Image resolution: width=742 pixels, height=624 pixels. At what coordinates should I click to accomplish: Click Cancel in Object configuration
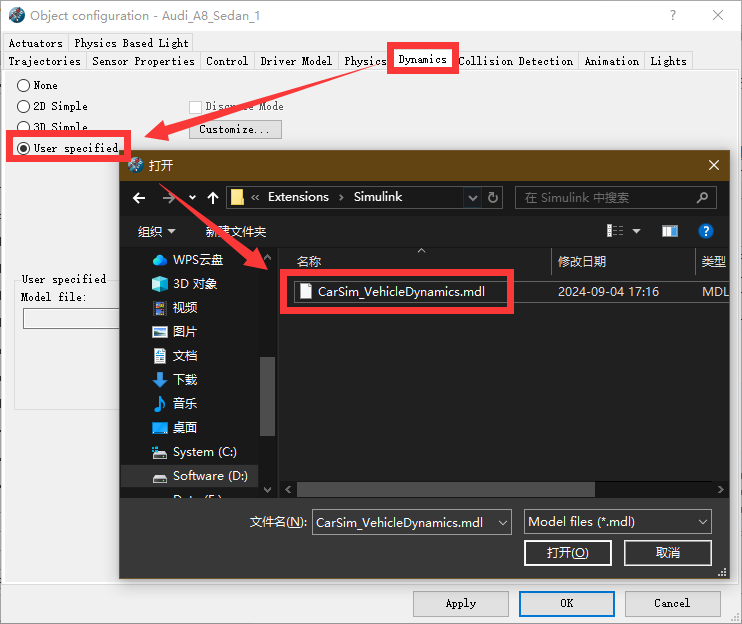tap(672, 604)
